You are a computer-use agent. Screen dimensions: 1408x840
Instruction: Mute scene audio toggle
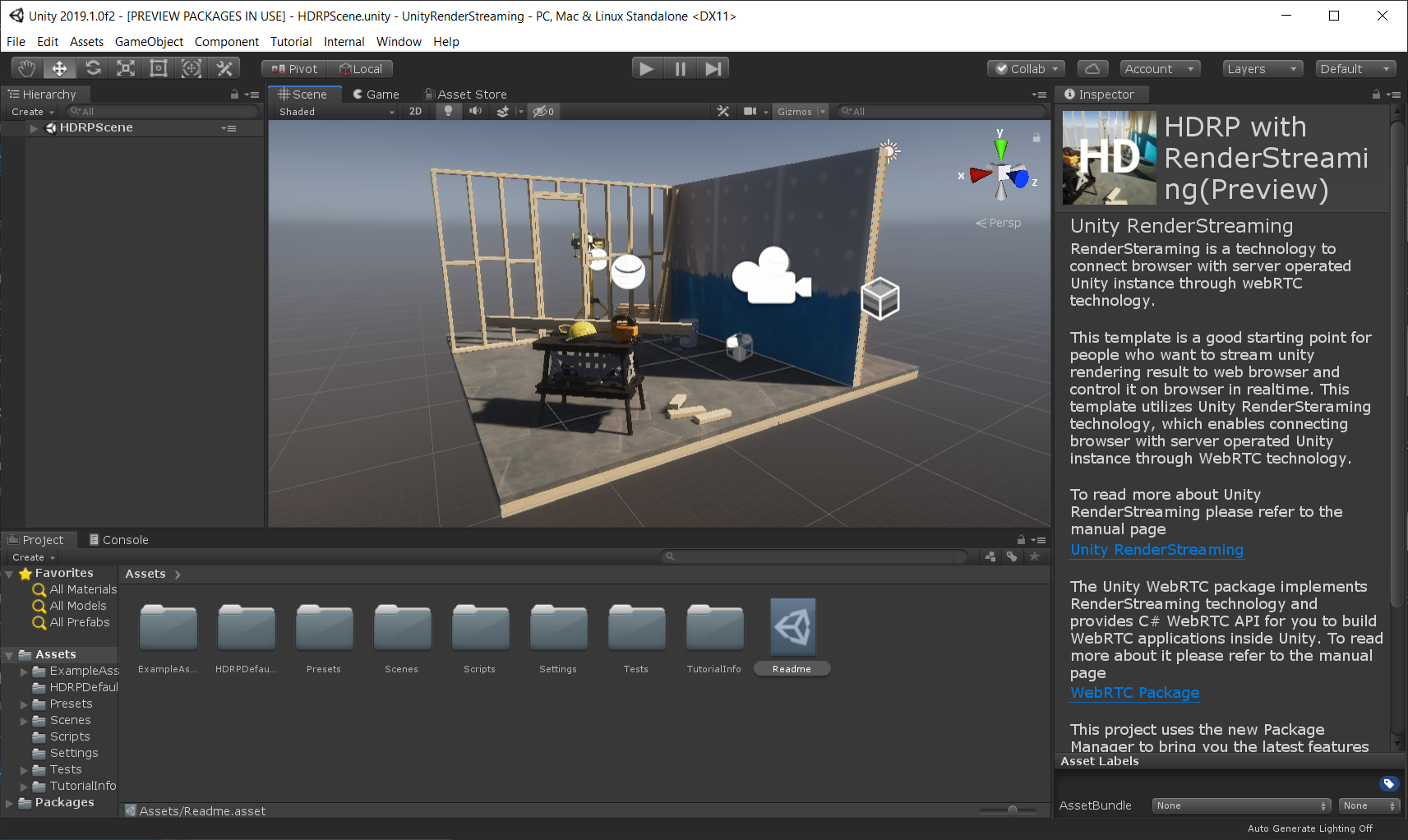click(475, 112)
